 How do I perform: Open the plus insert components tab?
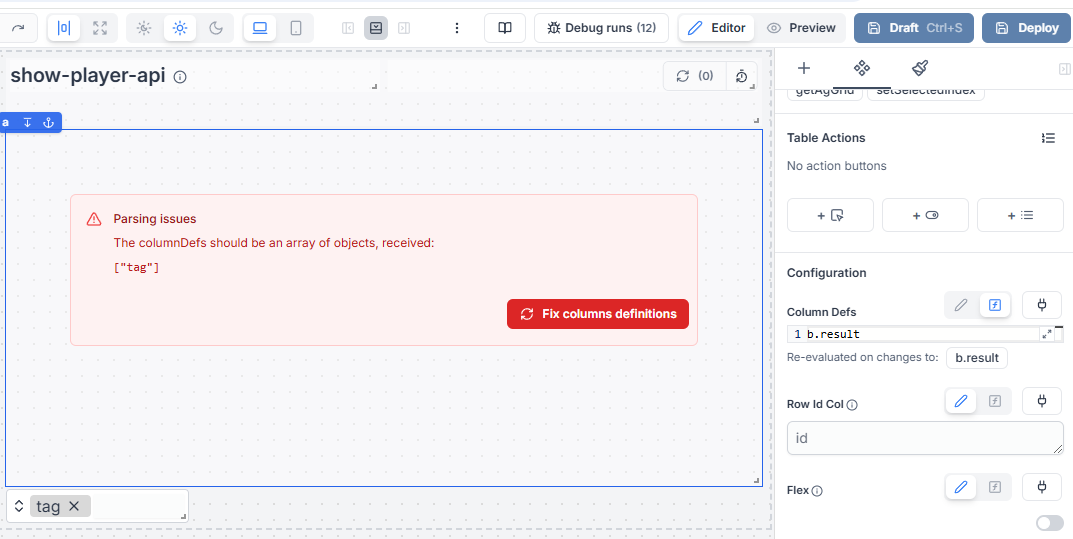tap(805, 68)
